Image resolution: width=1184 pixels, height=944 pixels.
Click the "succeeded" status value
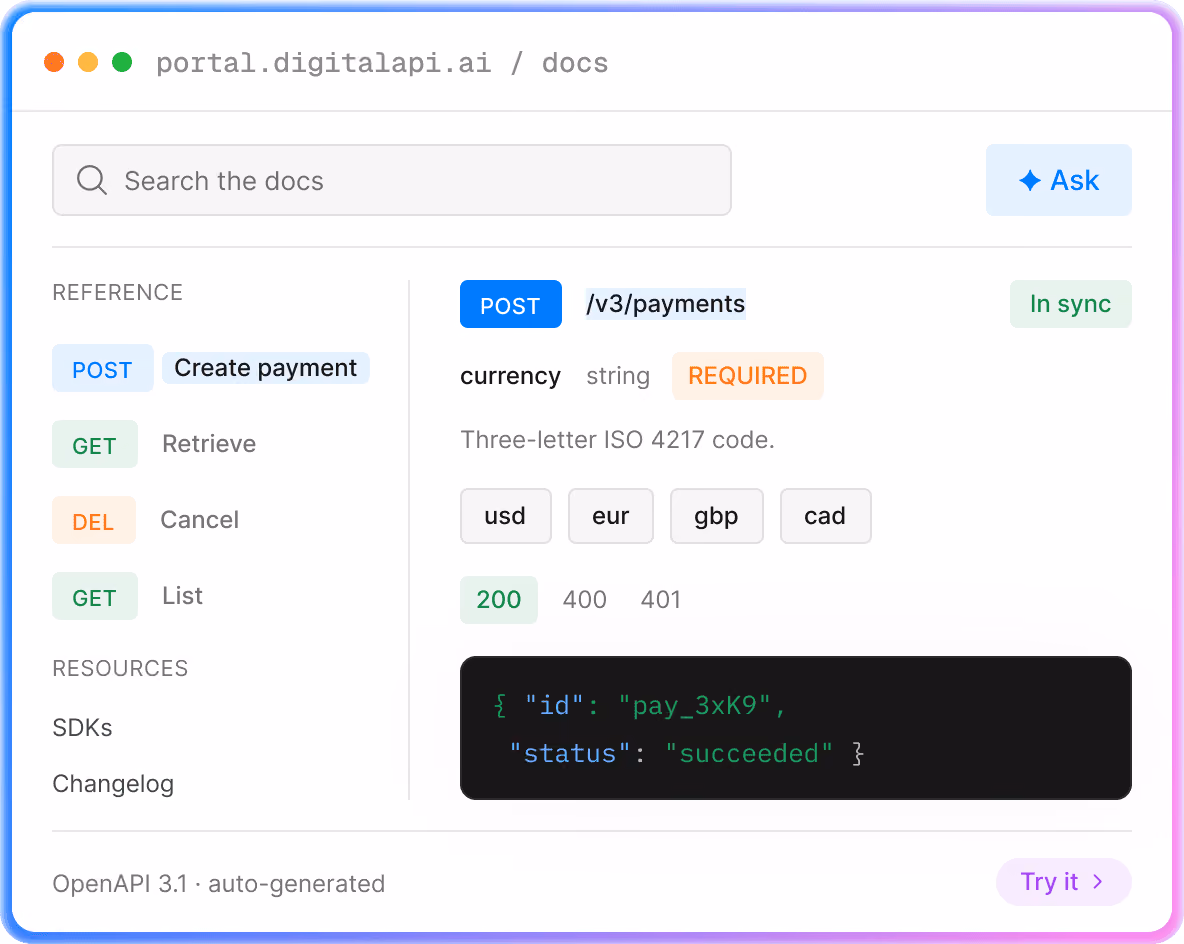pyautogui.click(x=748, y=754)
